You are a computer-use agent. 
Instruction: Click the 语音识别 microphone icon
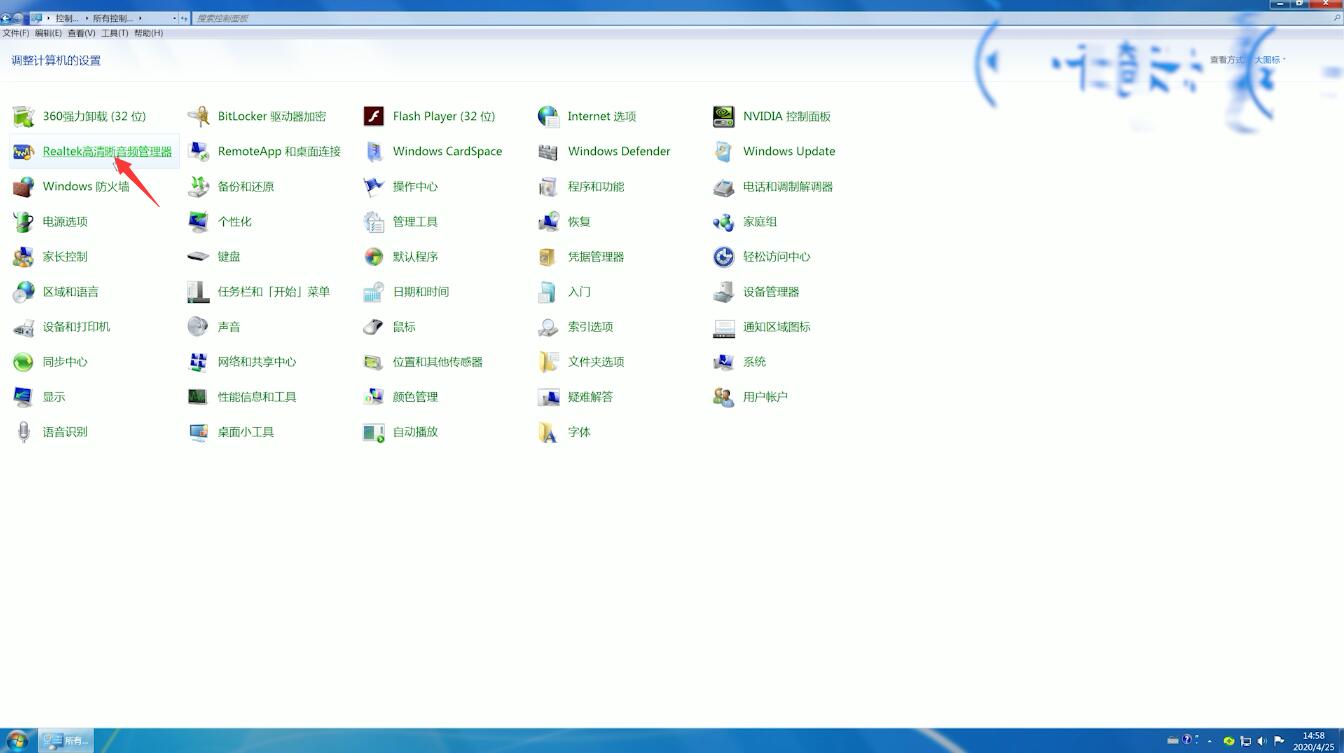point(24,432)
